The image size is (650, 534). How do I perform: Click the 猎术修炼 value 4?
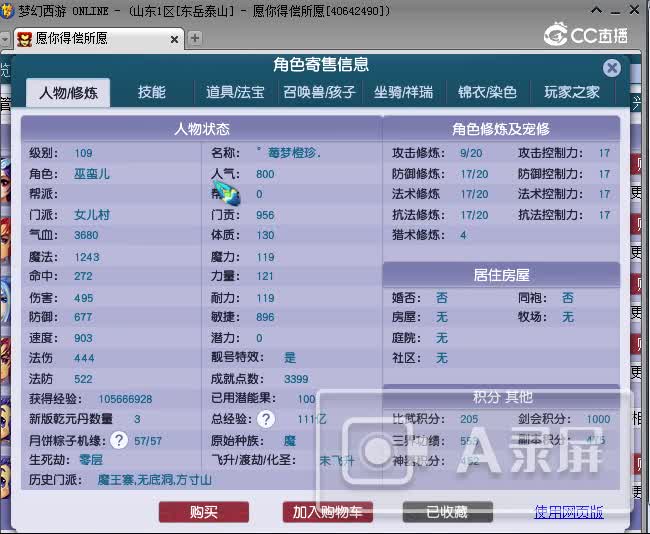(463, 235)
